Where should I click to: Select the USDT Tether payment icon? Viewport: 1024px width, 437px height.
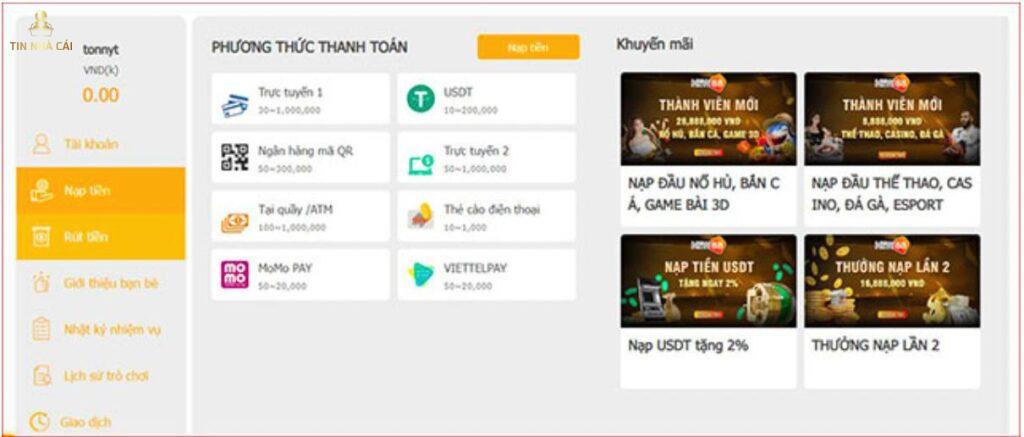[421, 99]
